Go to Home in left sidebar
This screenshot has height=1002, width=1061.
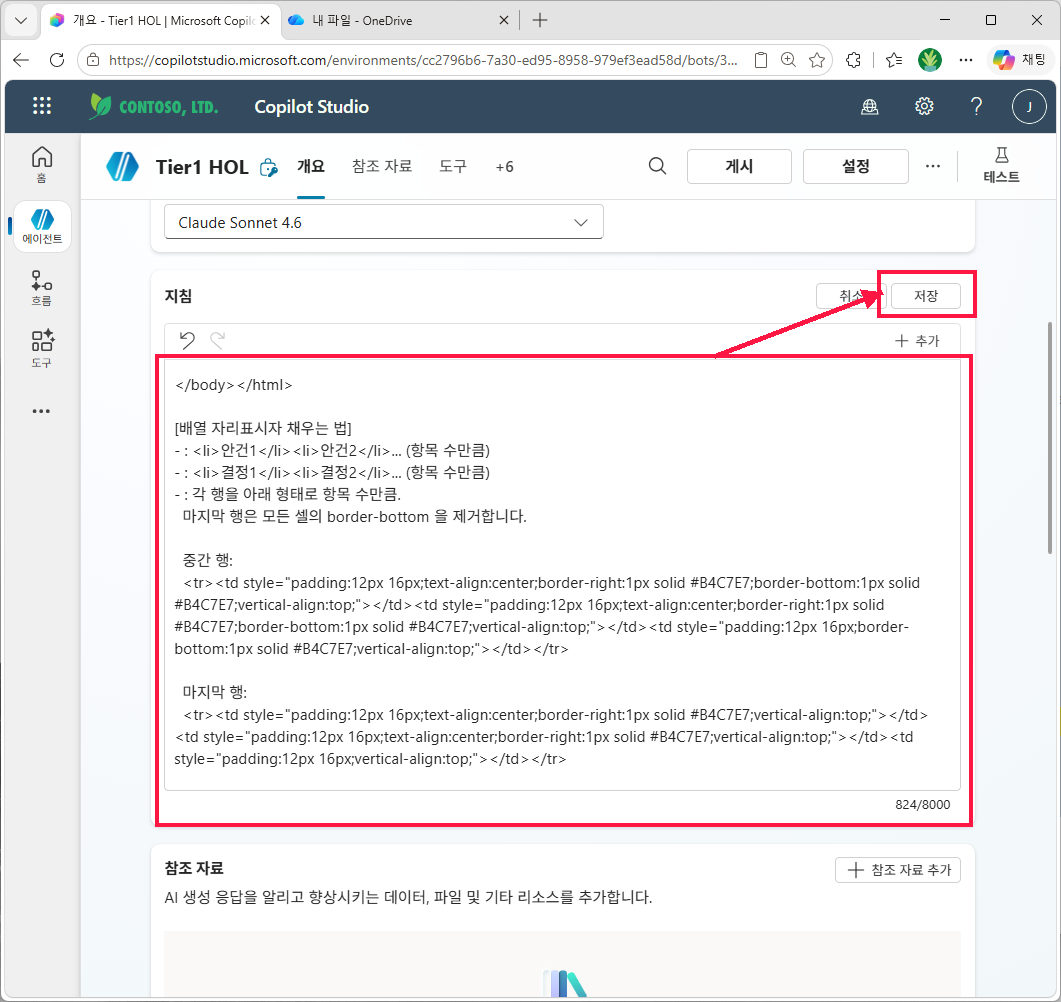pyautogui.click(x=42, y=164)
